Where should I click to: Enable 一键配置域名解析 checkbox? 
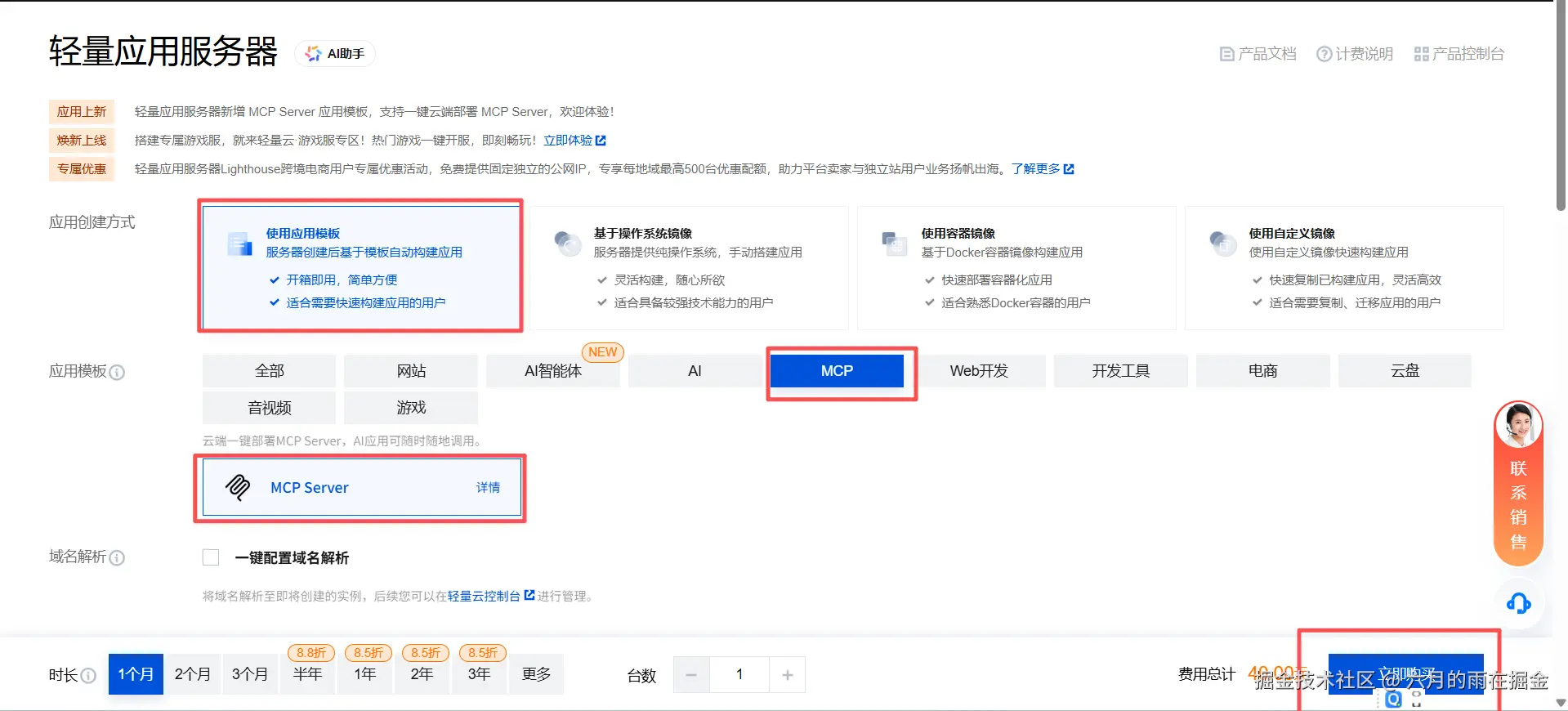pos(211,557)
